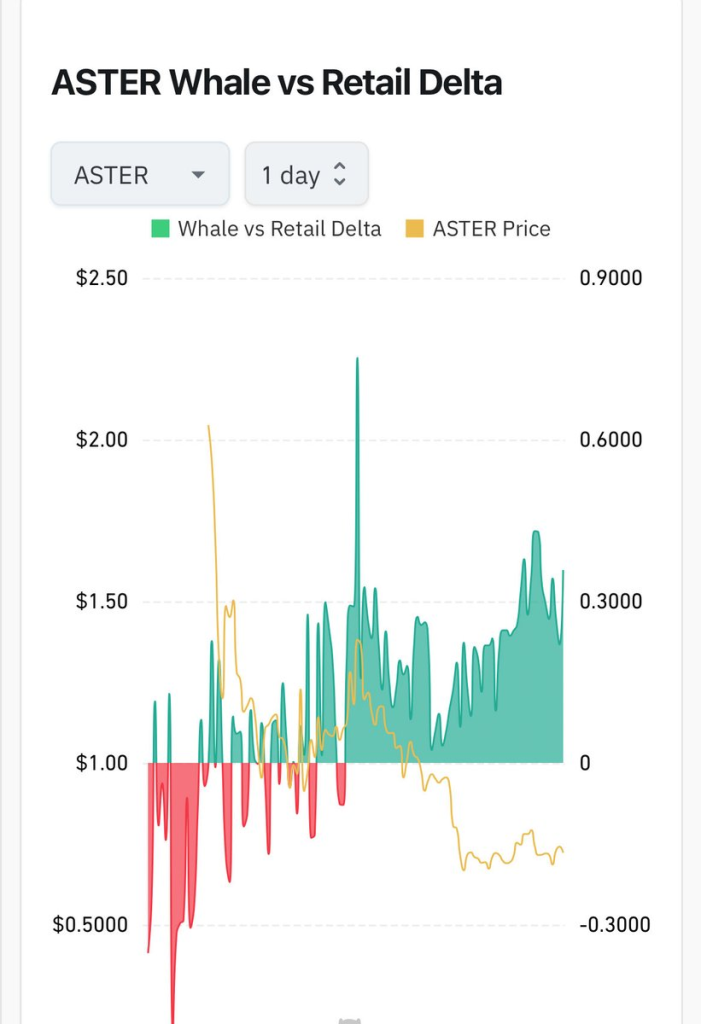Click the green Whale vs Retail legend swatch
Viewport: 701px width, 1024px height.
[x=160, y=229]
